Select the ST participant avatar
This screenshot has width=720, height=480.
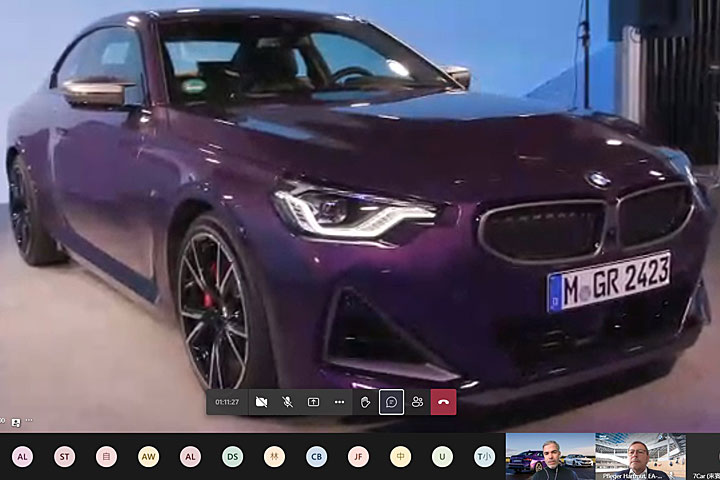[64, 457]
